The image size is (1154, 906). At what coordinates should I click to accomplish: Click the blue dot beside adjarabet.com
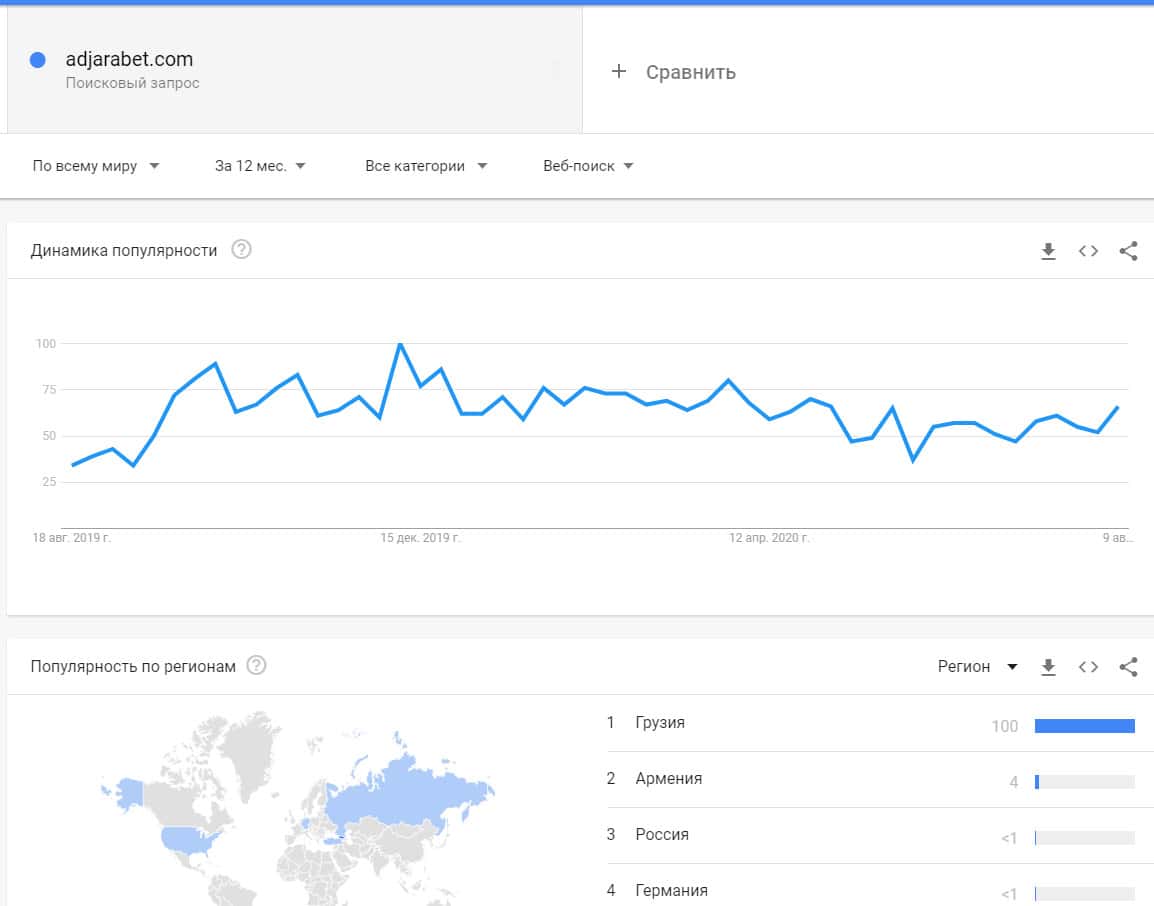tap(38, 60)
